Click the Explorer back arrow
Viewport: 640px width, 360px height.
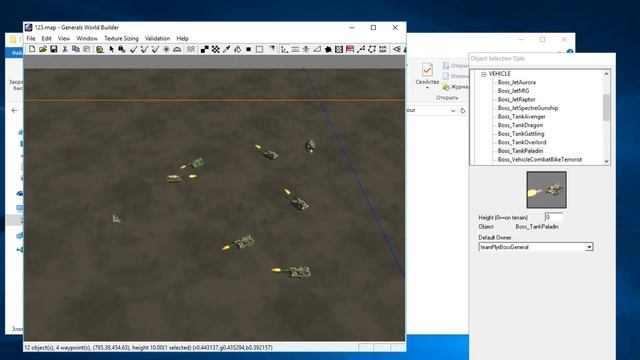14,111
